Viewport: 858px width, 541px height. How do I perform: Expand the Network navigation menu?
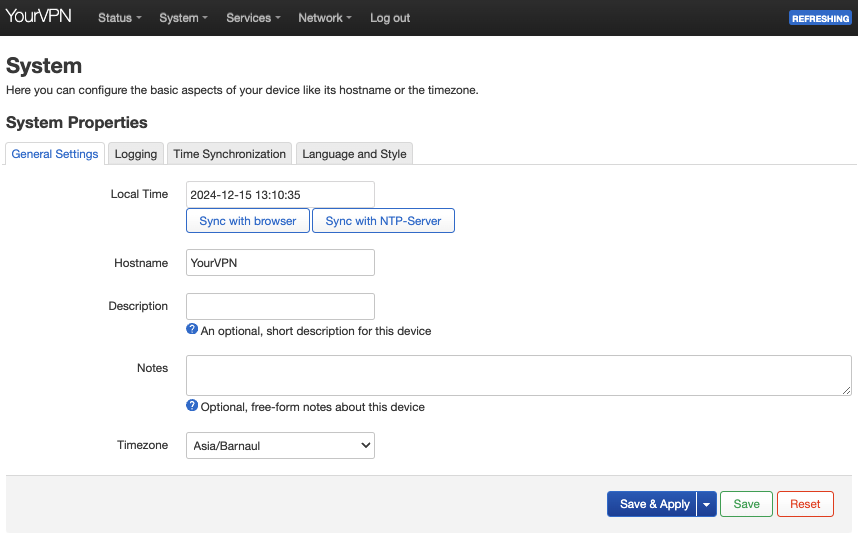(x=324, y=18)
